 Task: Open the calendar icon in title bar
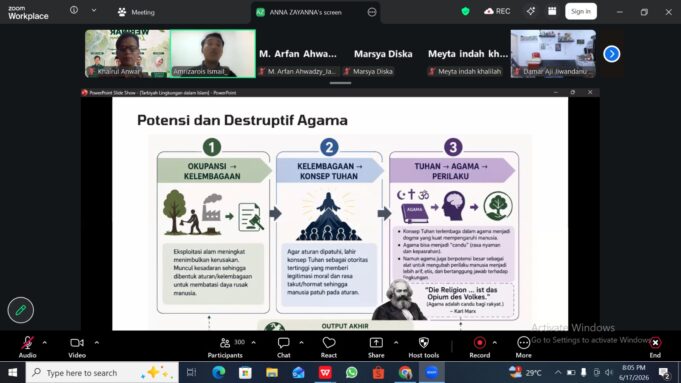pyautogui.click(x=552, y=11)
